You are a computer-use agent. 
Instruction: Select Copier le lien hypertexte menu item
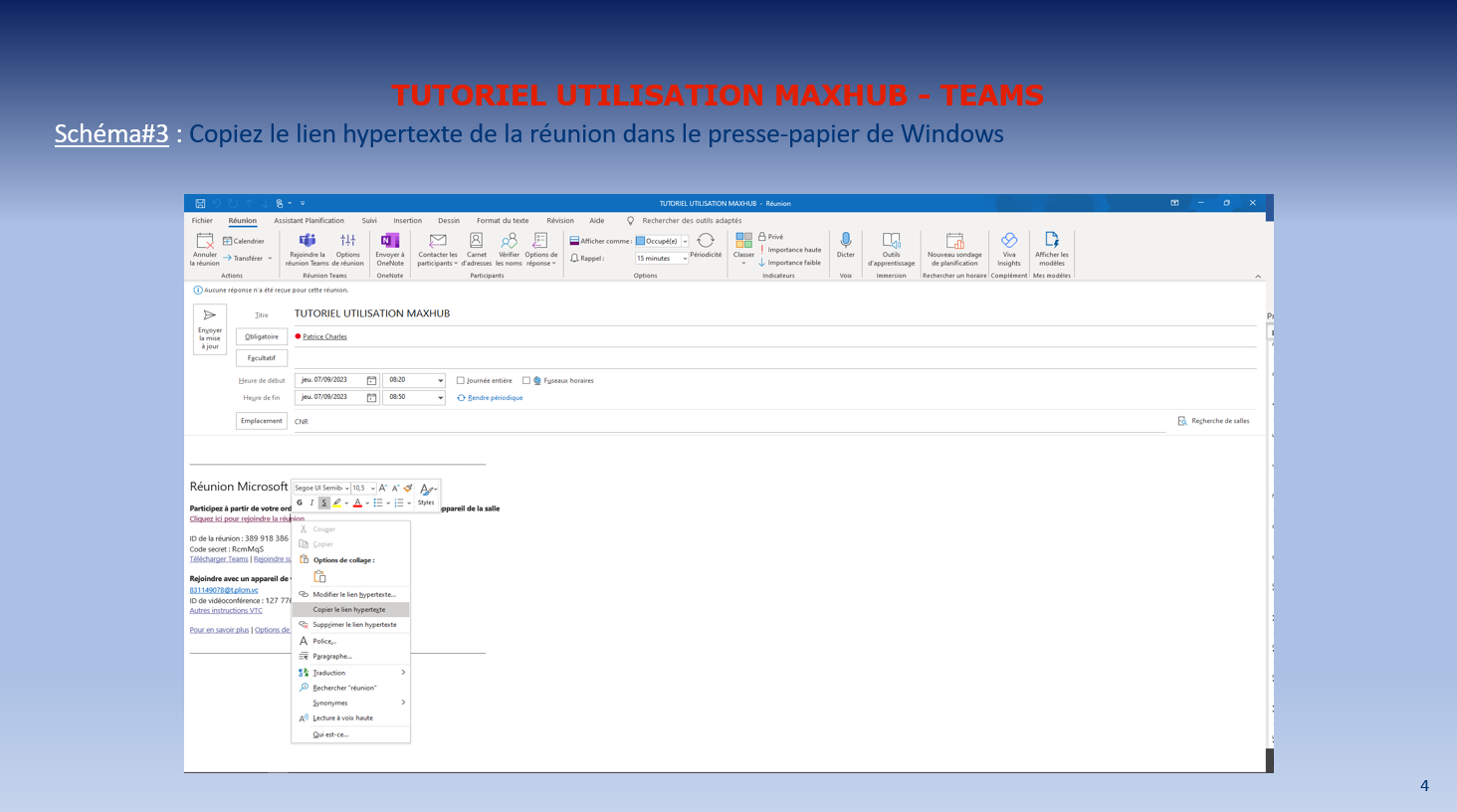350,610
